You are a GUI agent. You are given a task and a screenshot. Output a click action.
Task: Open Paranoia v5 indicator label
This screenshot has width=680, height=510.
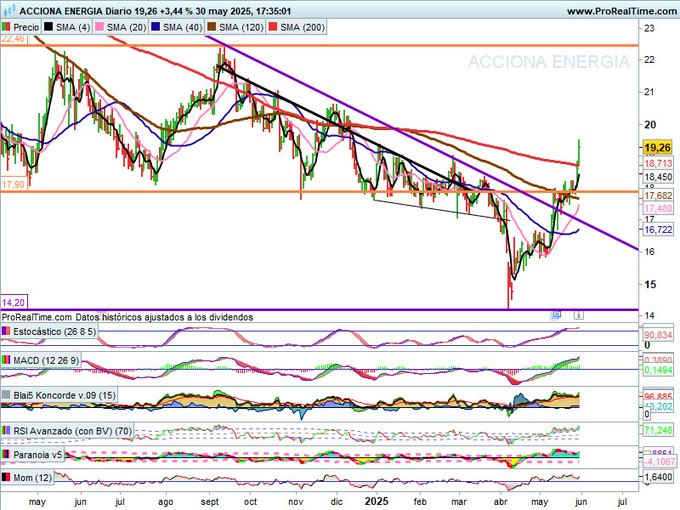pos(38,455)
